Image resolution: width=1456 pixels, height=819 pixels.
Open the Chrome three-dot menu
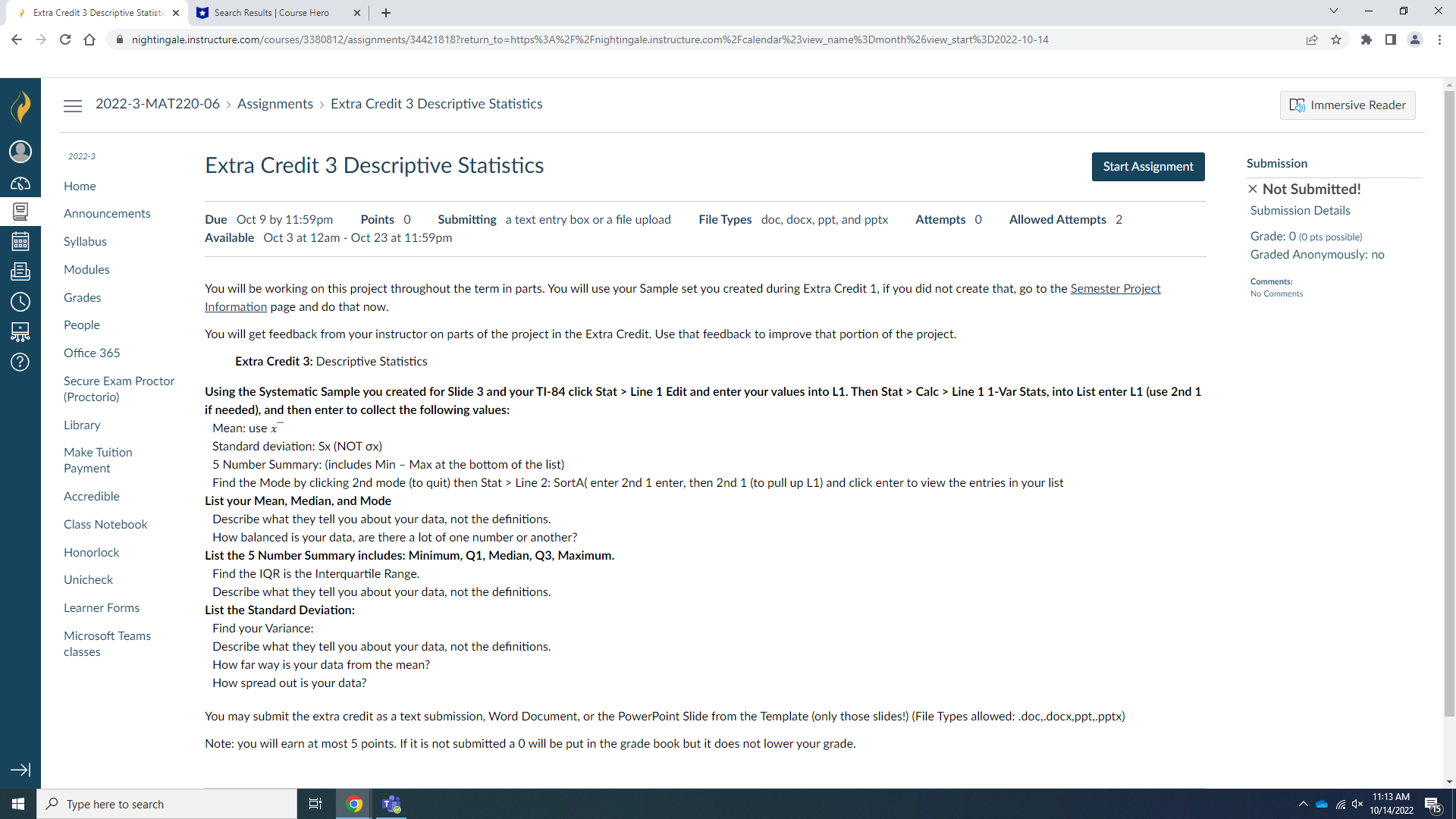pos(1440,39)
